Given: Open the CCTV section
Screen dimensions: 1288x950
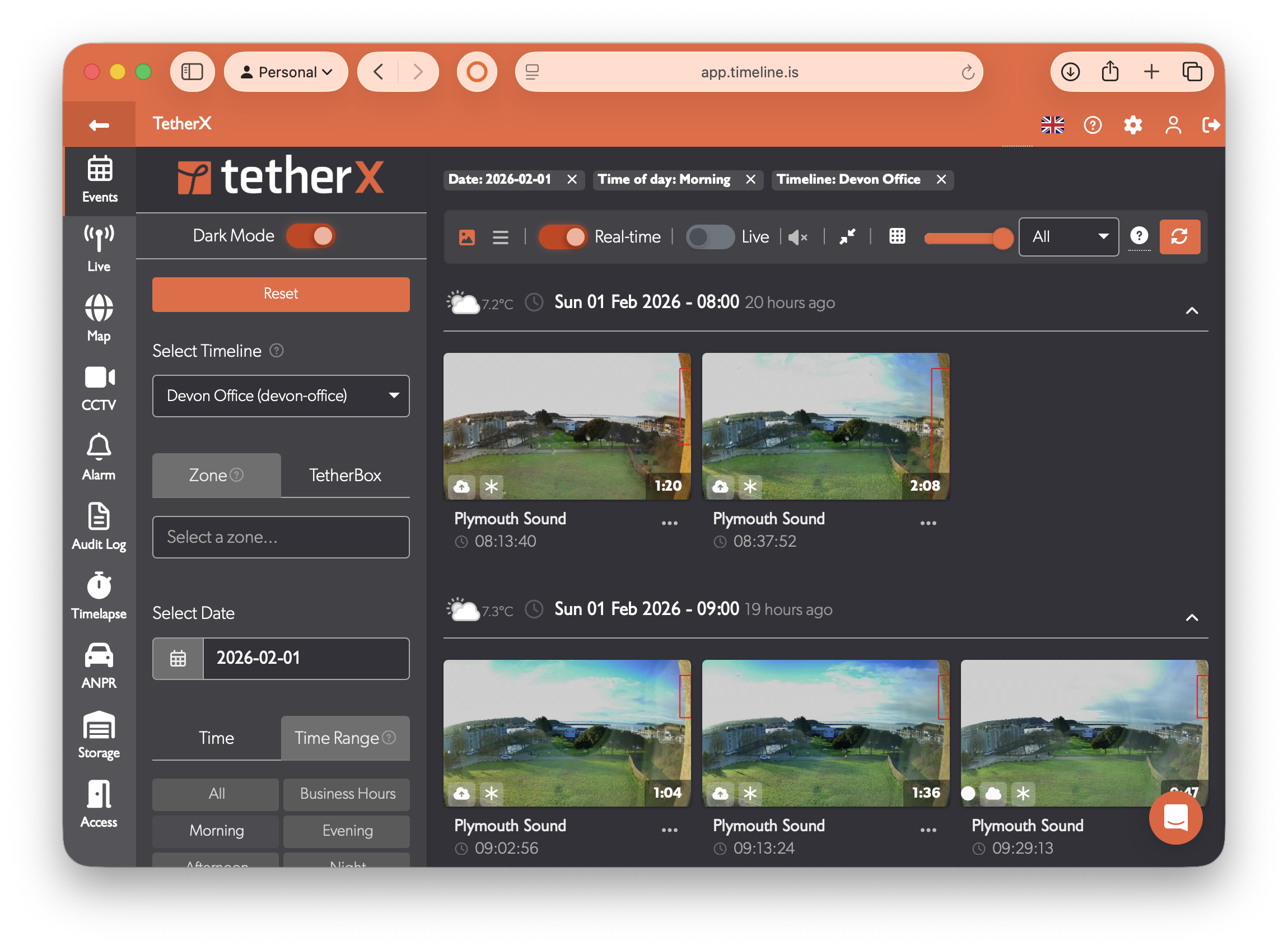Looking at the screenshot, I should (x=99, y=388).
